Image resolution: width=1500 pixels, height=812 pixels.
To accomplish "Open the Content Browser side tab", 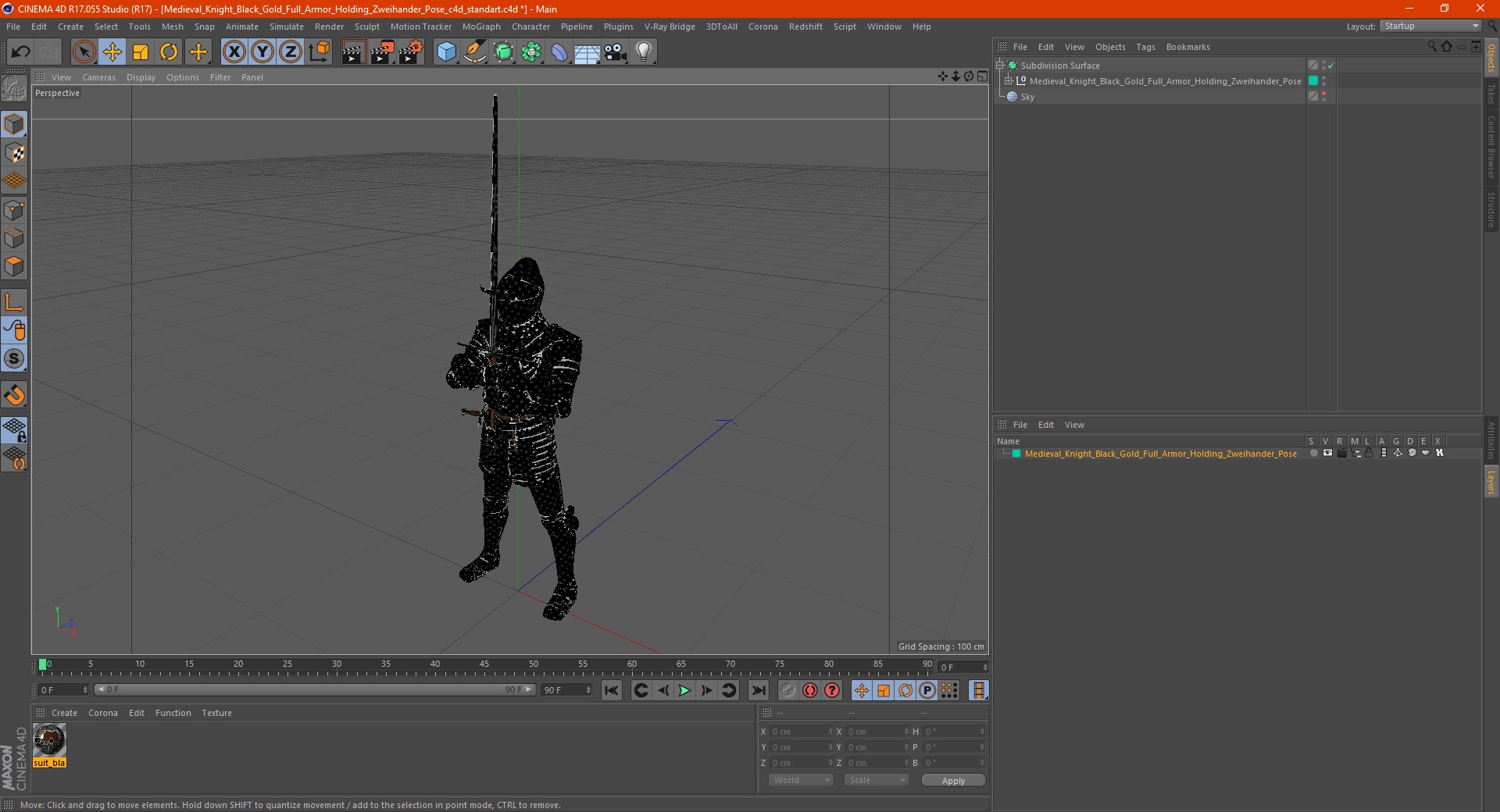I will tap(1491, 148).
